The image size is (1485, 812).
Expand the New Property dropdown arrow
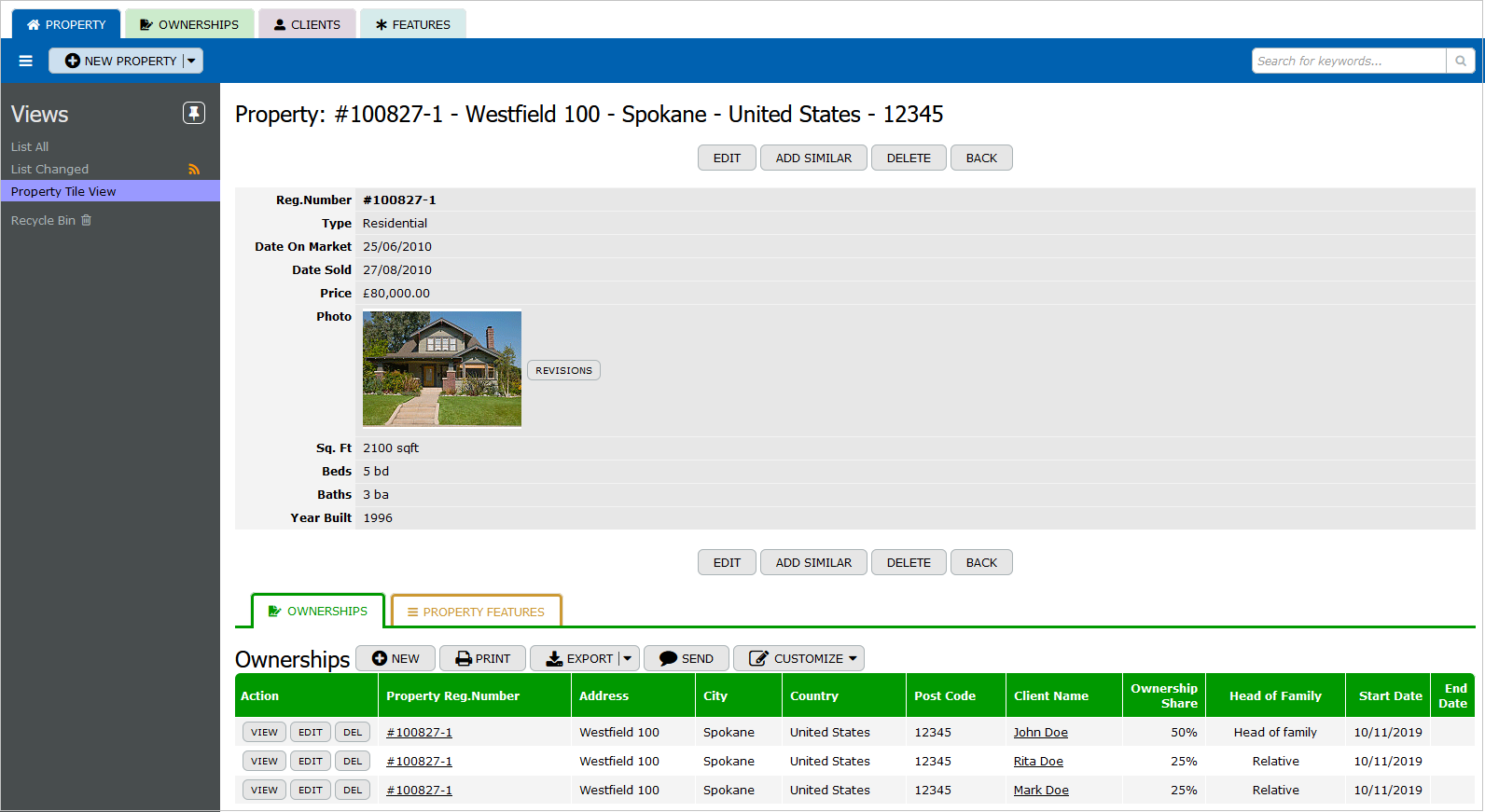(191, 61)
